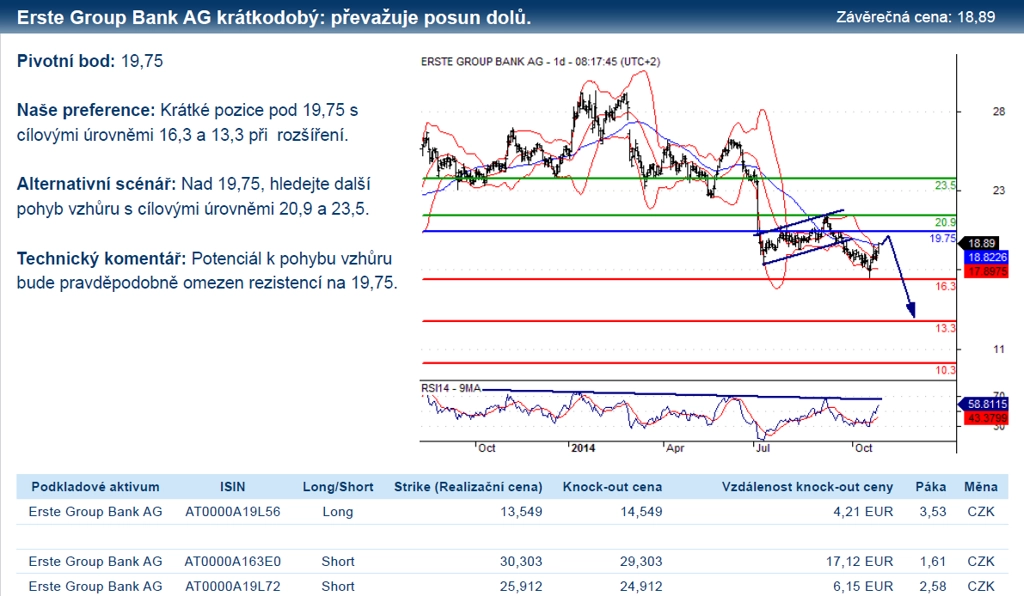Click the red 17.8975 price tag

click(987, 271)
